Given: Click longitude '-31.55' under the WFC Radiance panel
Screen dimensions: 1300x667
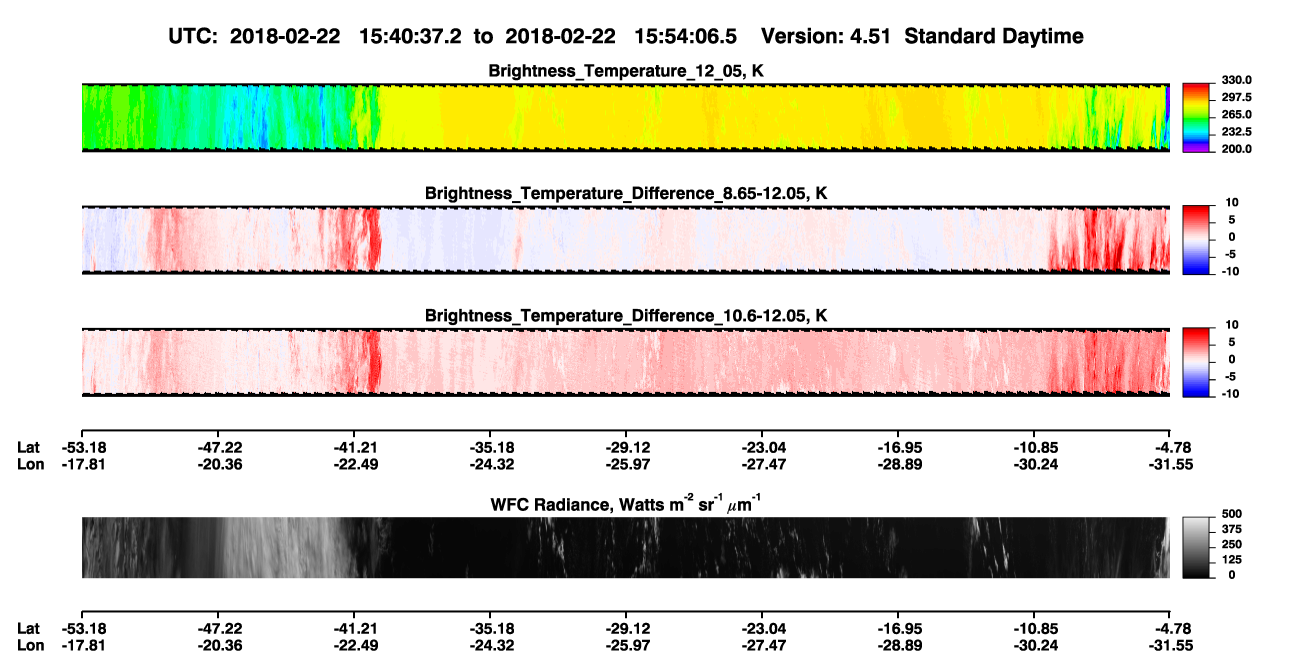Looking at the screenshot, I should tap(1169, 645).
